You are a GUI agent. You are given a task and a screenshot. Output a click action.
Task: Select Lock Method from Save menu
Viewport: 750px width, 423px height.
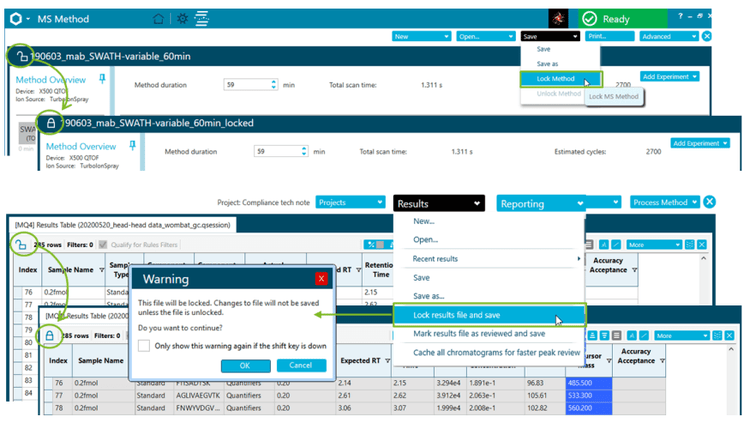coord(553,79)
